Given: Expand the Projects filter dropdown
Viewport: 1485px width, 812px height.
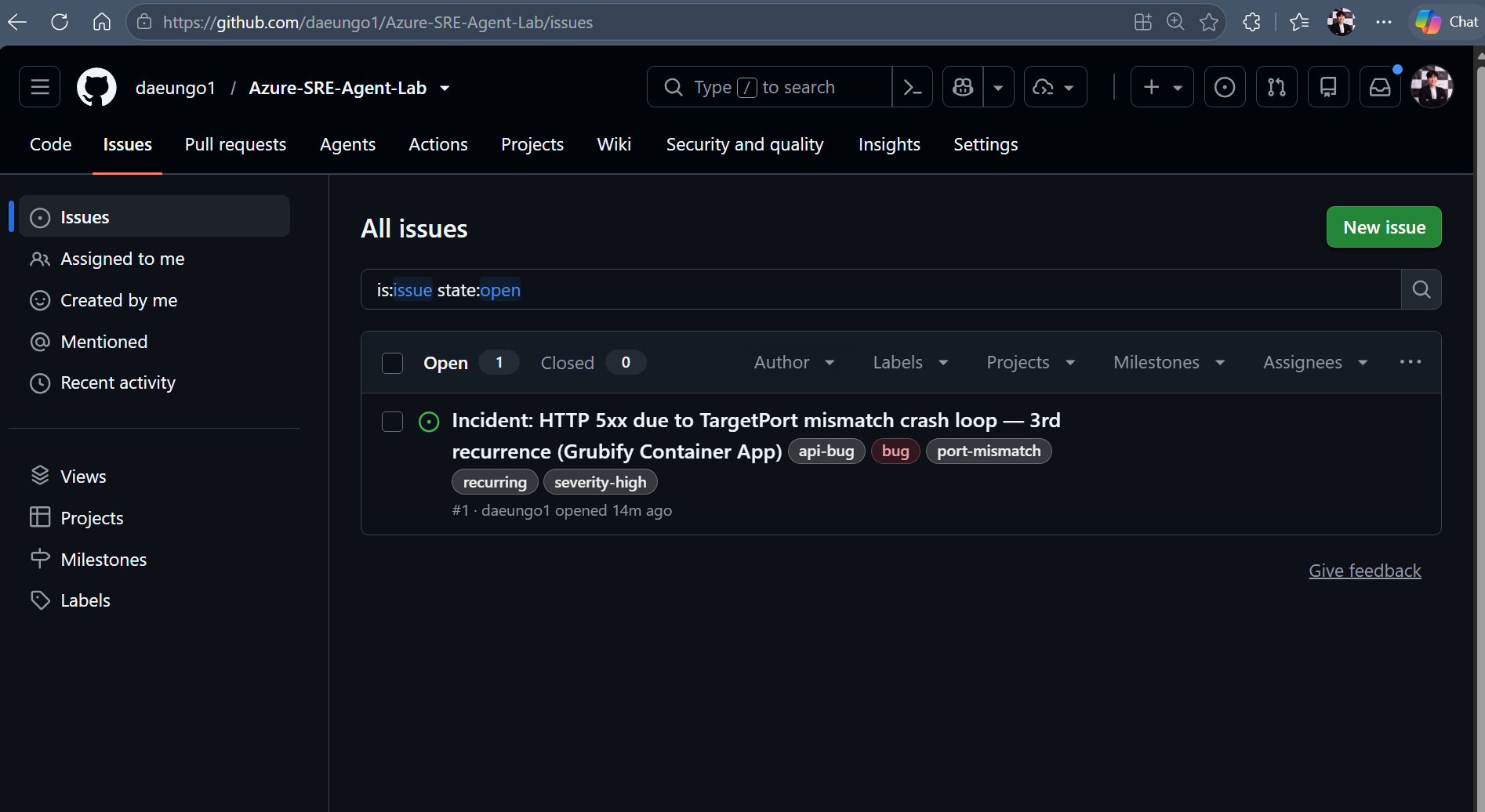Looking at the screenshot, I should (x=1030, y=362).
